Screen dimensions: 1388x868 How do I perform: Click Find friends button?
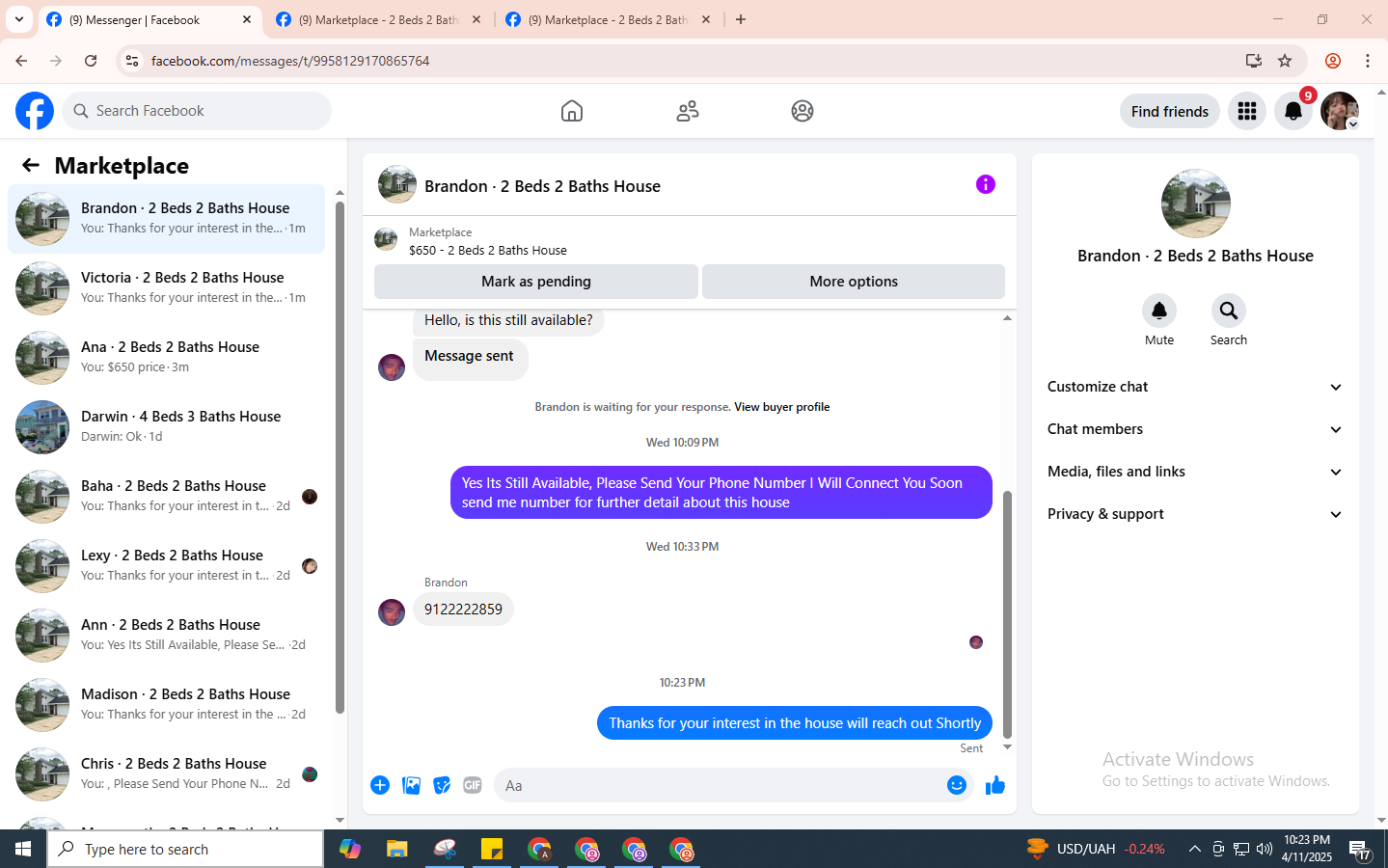point(1170,111)
